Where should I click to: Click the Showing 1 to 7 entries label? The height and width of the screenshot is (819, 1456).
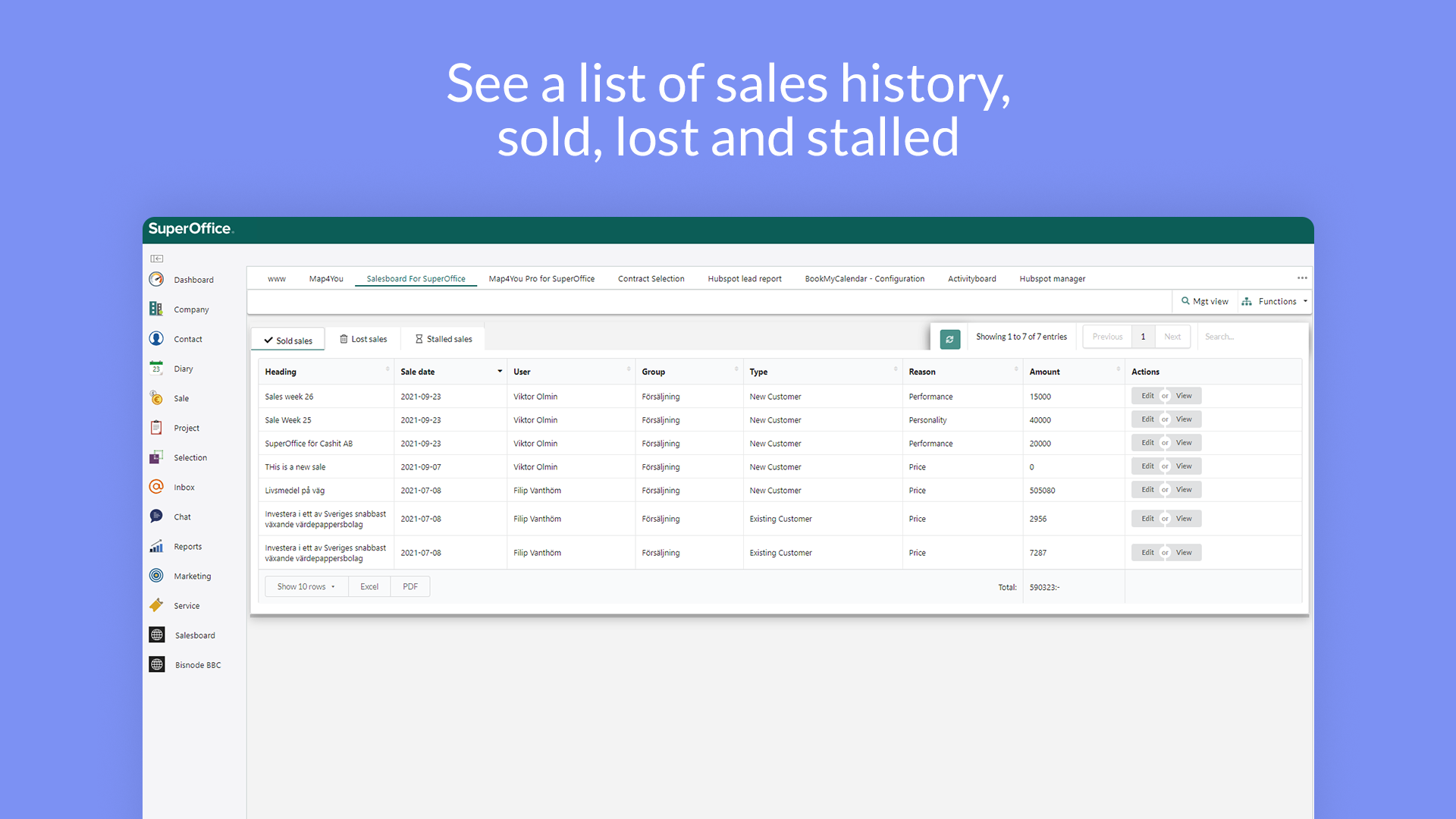tap(1021, 337)
